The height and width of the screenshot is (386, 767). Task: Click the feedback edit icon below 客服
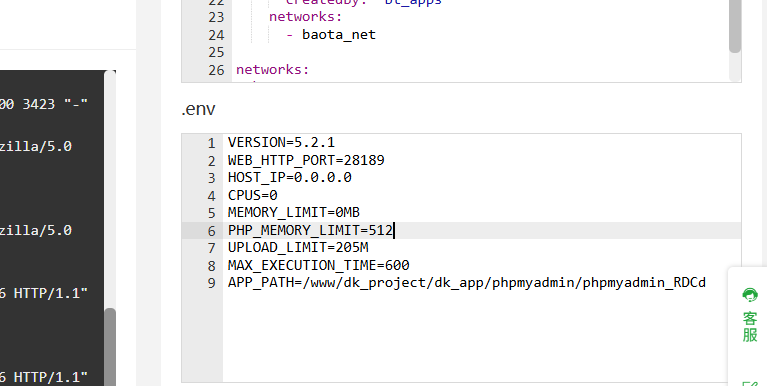pos(750,383)
